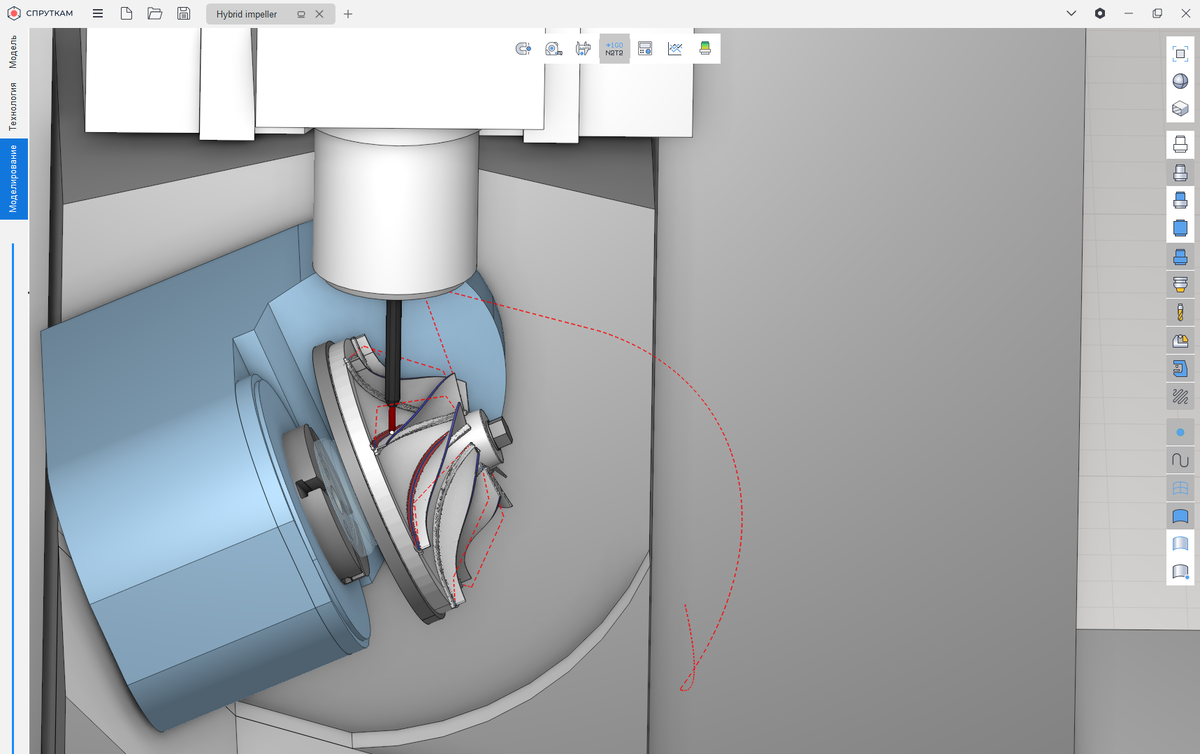Save project with floppy disk icon
Viewport: 1200px width, 754px height.
(183, 14)
